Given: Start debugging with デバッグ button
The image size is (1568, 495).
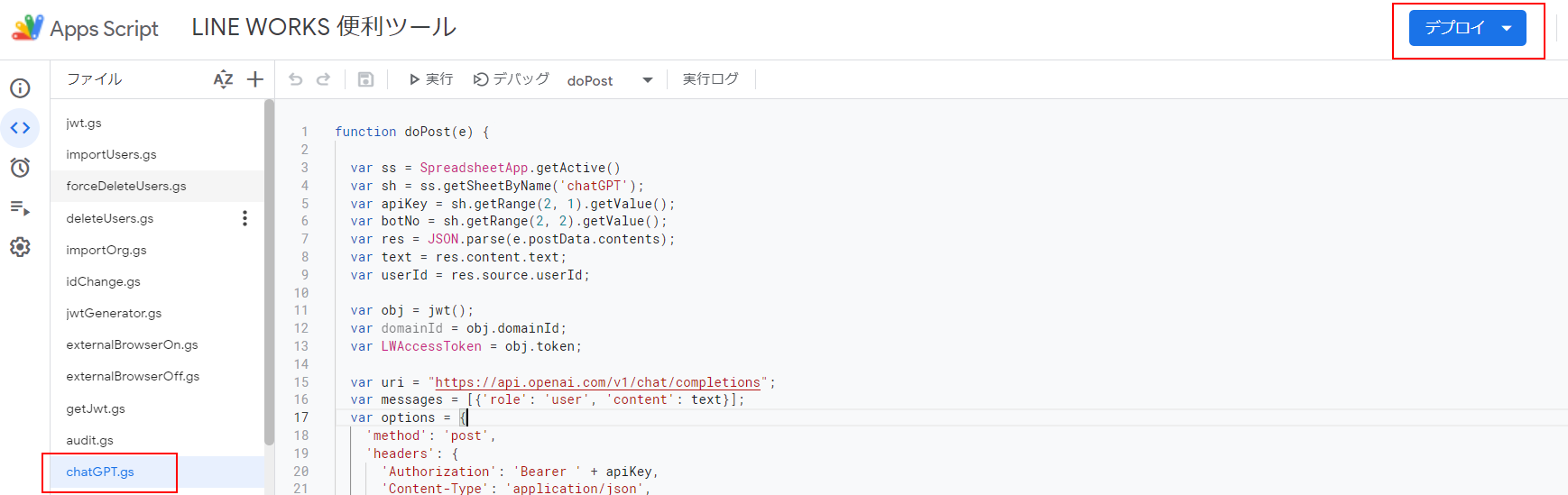Looking at the screenshot, I should (x=511, y=79).
